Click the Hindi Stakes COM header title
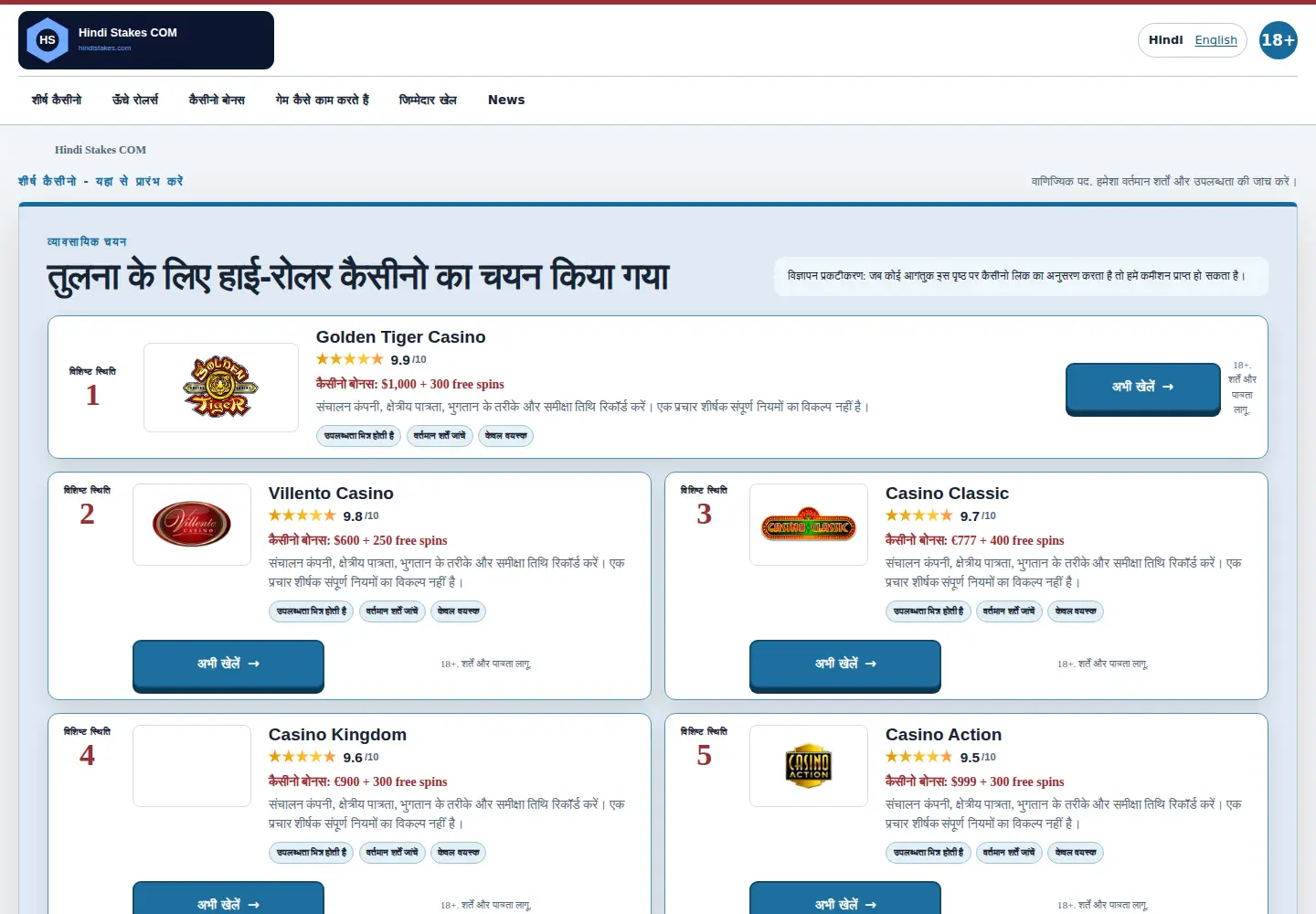1316x914 pixels. click(128, 32)
